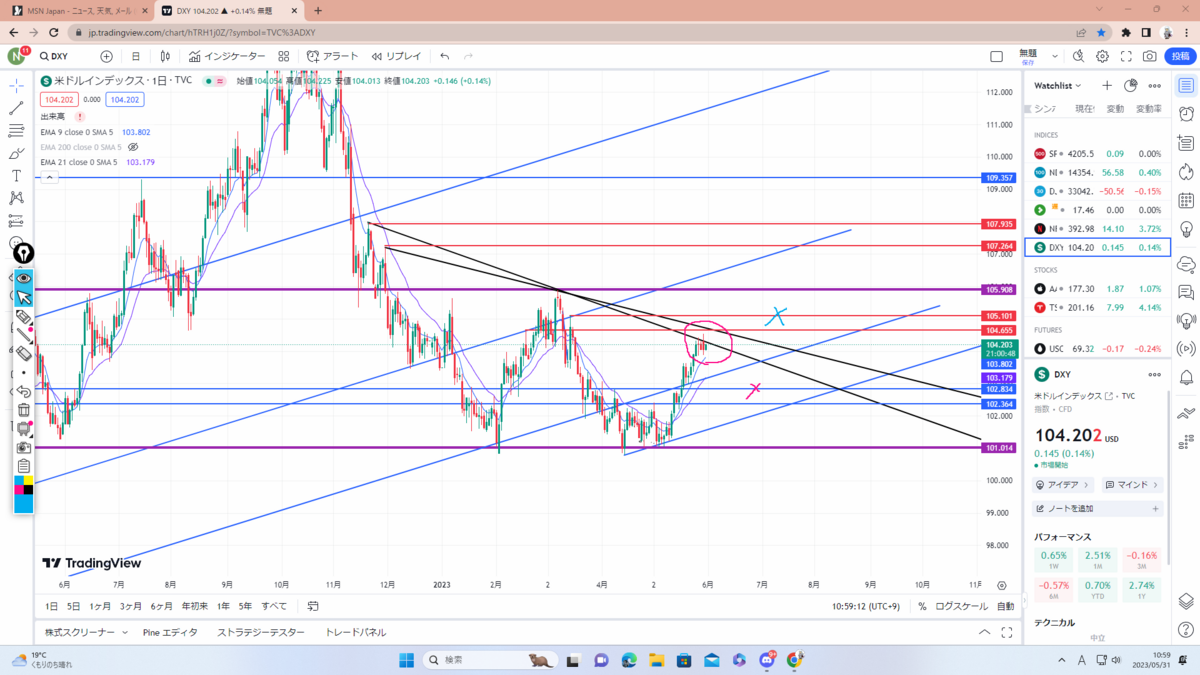Viewport: 1200px width, 675px height.
Task: Open the Fibonacci tools in the left toolbar
Action: tap(17, 130)
